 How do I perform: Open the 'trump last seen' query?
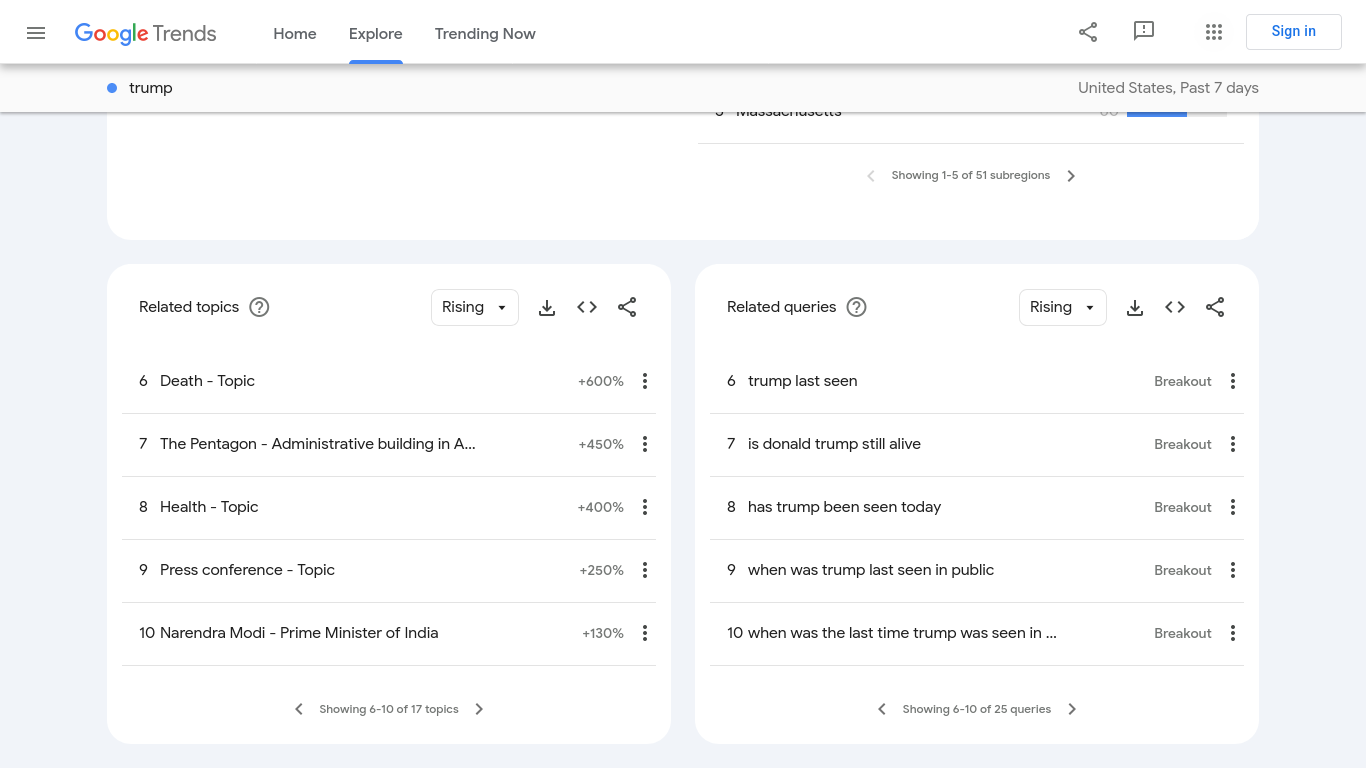tap(802, 381)
